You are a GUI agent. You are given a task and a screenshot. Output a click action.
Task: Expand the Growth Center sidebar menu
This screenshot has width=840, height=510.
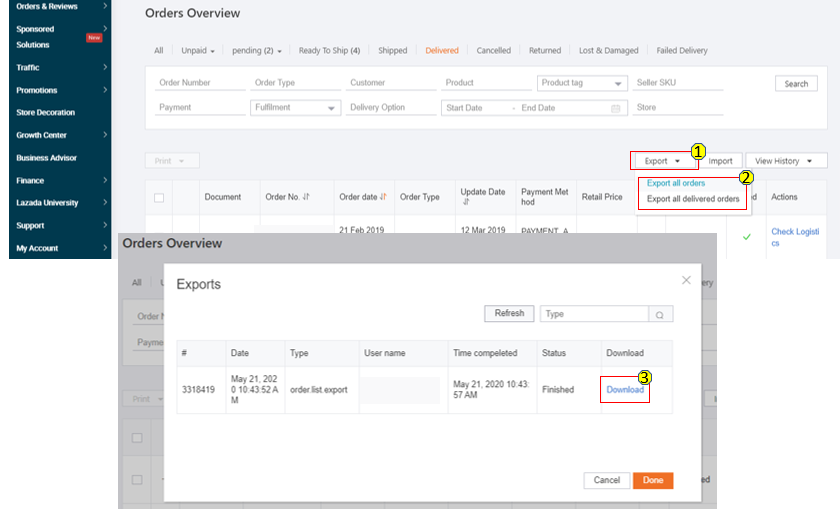coord(61,135)
